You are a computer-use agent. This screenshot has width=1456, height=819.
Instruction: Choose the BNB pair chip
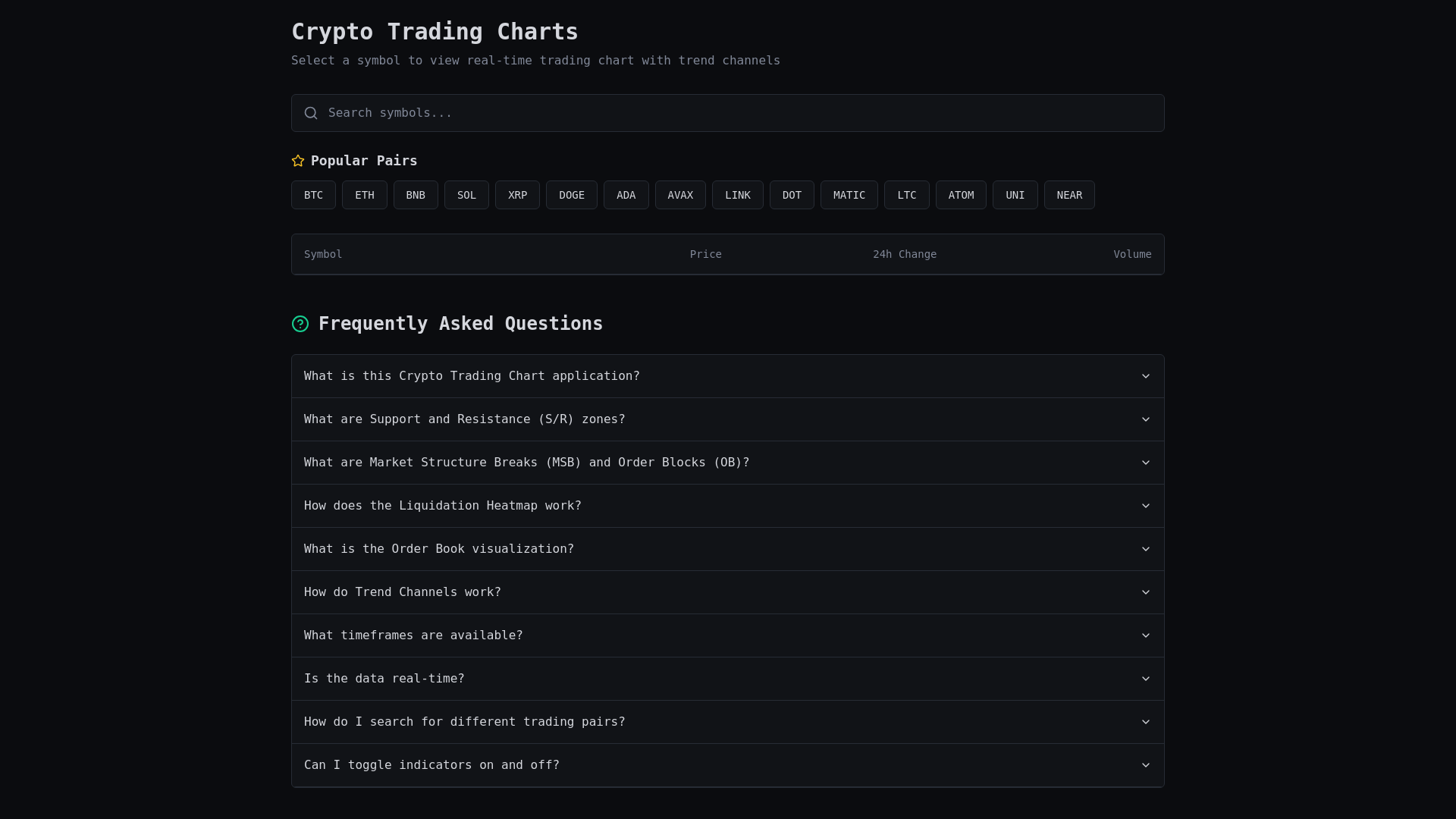pyautogui.click(x=416, y=195)
